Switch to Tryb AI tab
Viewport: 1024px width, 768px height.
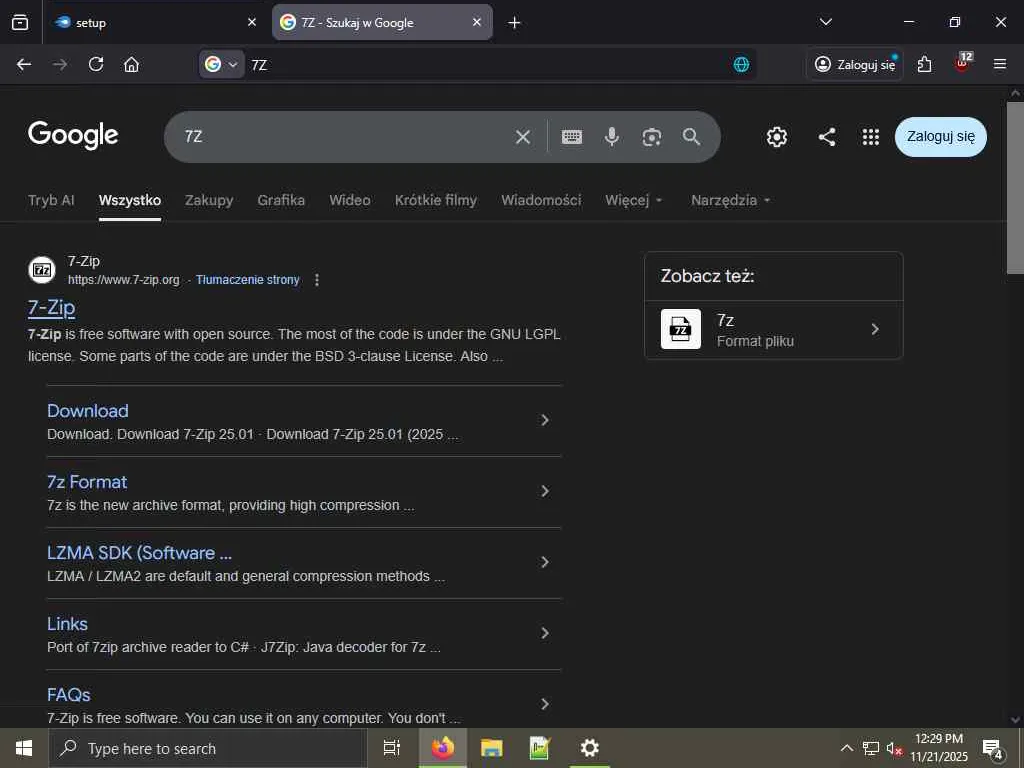pyautogui.click(x=51, y=200)
